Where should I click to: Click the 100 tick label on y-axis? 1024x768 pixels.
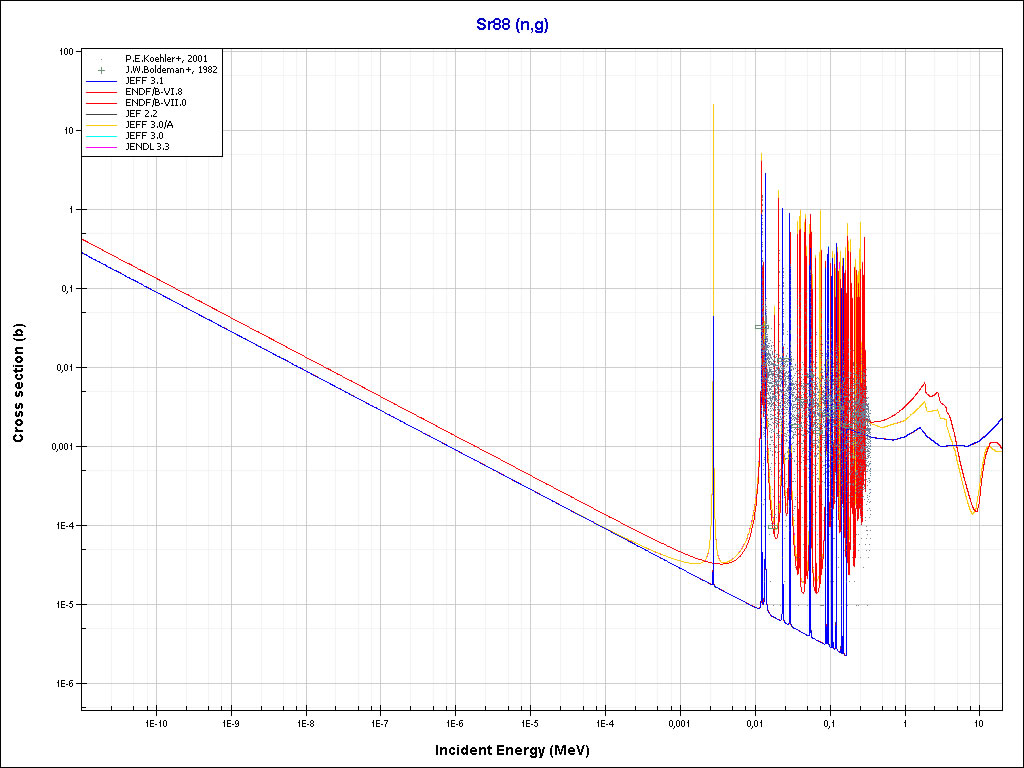[x=69, y=51]
